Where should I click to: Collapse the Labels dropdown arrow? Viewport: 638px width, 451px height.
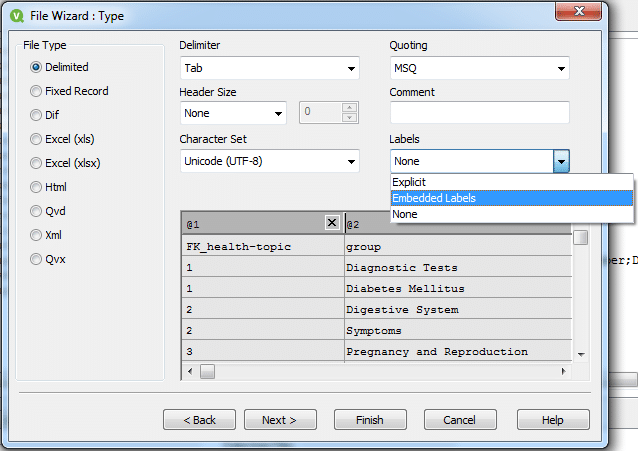pos(561,162)
